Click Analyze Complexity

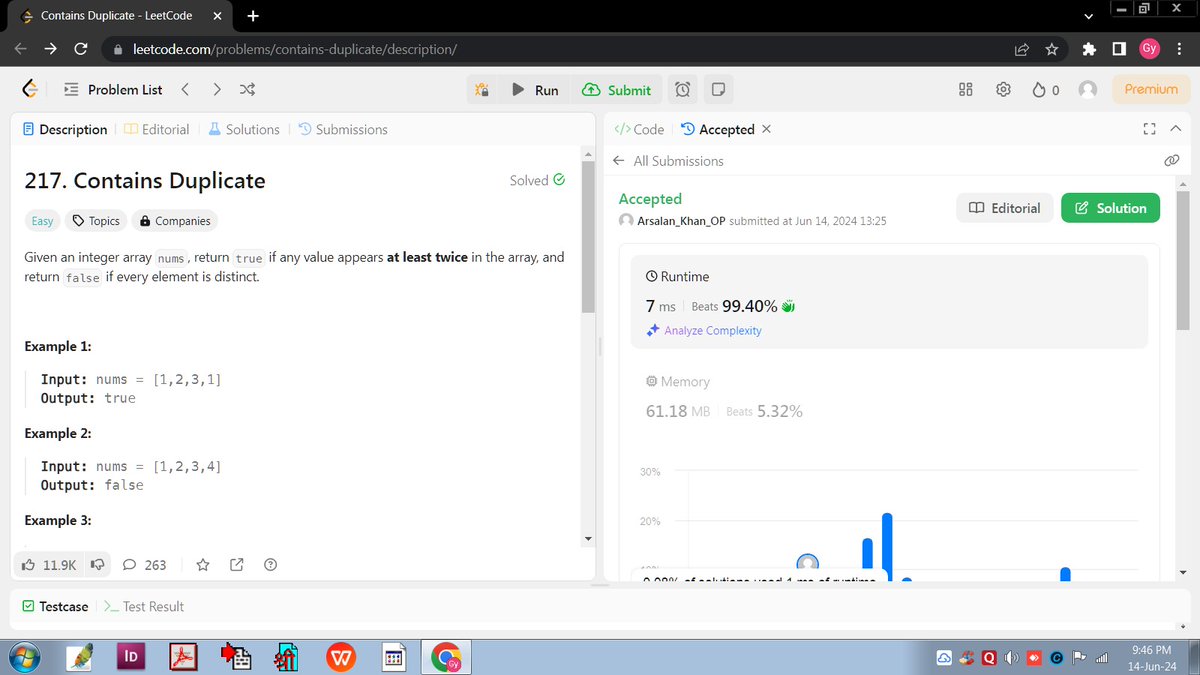point(704,330)
